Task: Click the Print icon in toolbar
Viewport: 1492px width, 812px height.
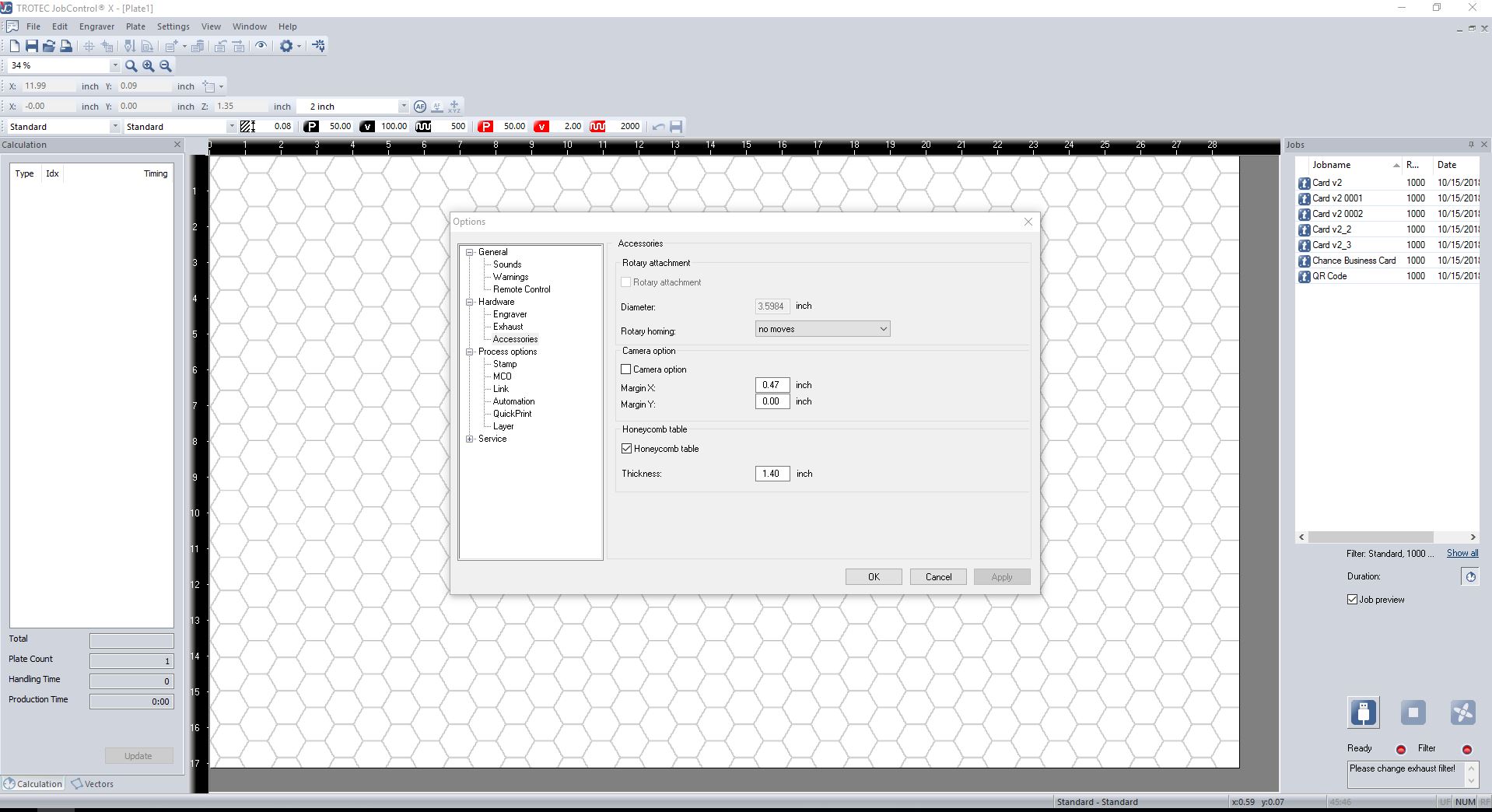Action: coord(66,46)
